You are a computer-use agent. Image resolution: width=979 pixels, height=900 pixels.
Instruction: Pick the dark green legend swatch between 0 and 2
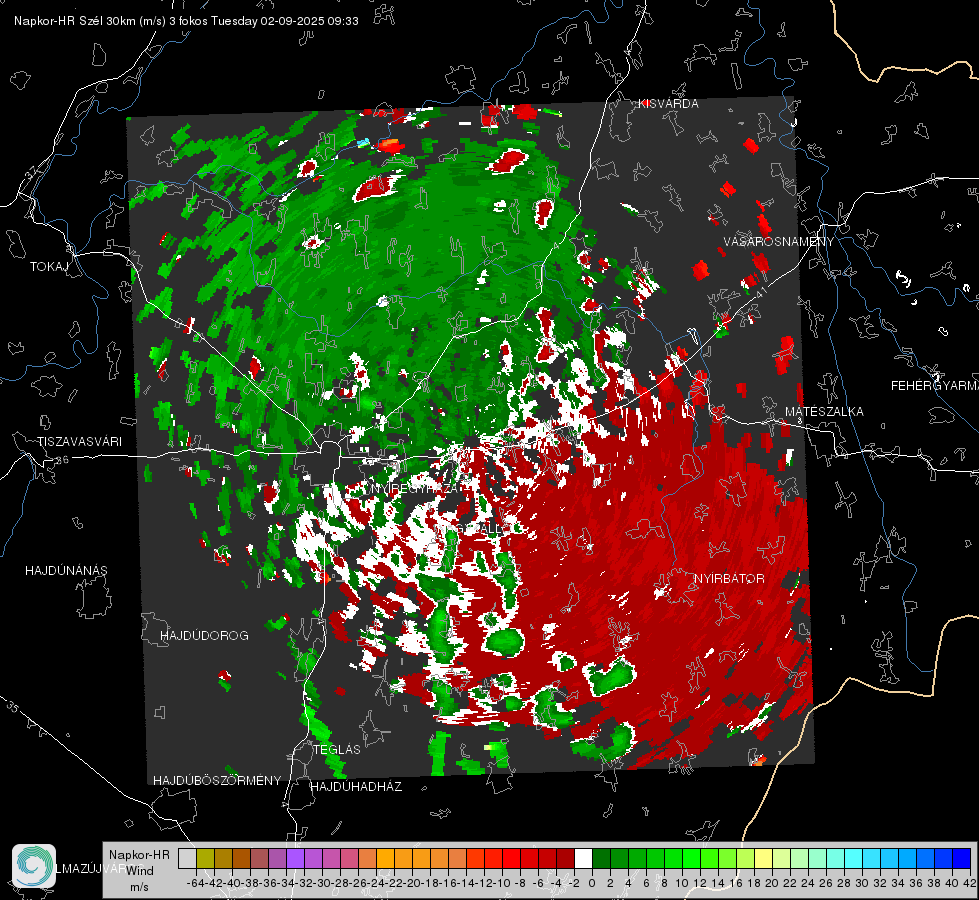tap(601, 859)
